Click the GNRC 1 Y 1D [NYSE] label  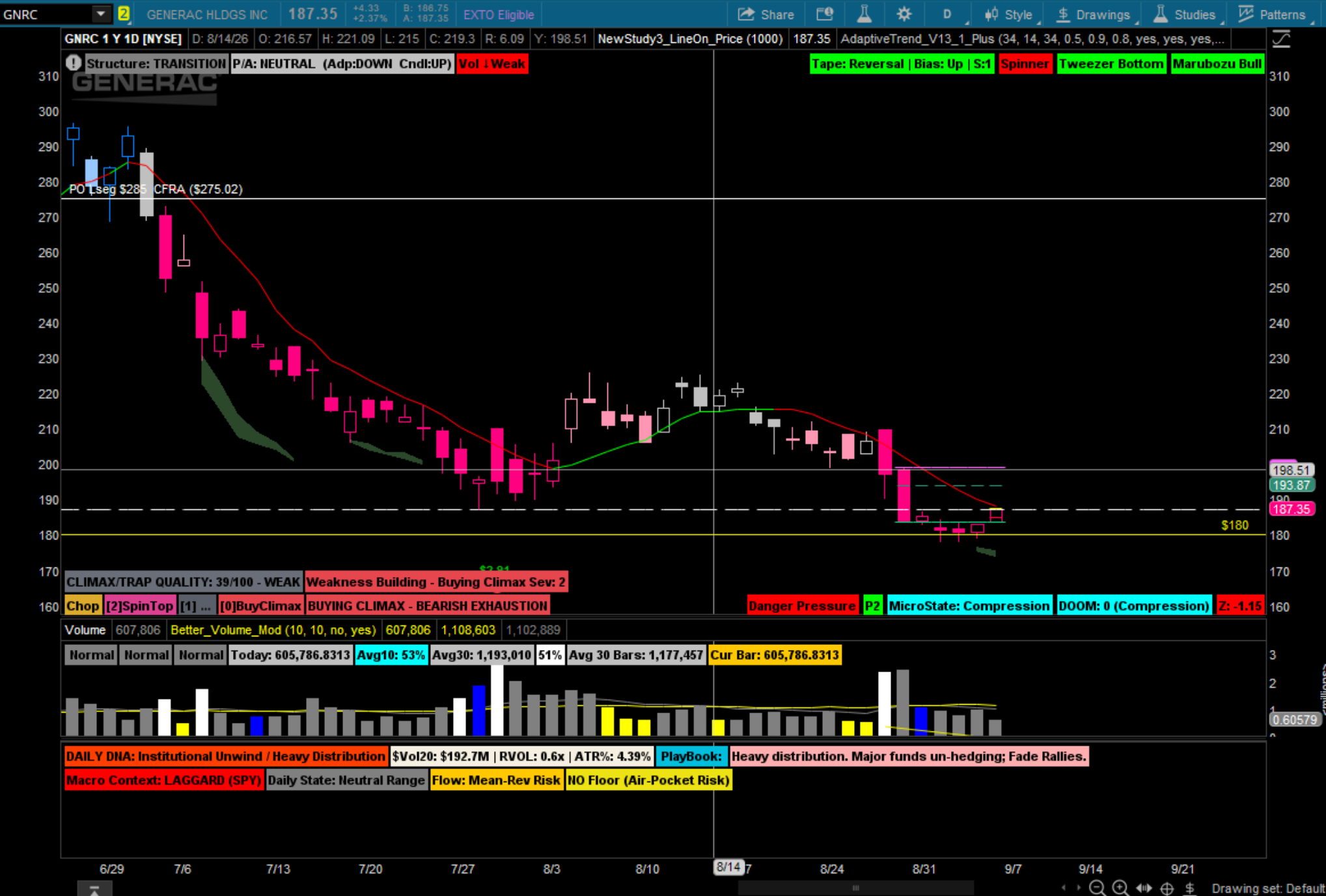click(x=123, y=39)
